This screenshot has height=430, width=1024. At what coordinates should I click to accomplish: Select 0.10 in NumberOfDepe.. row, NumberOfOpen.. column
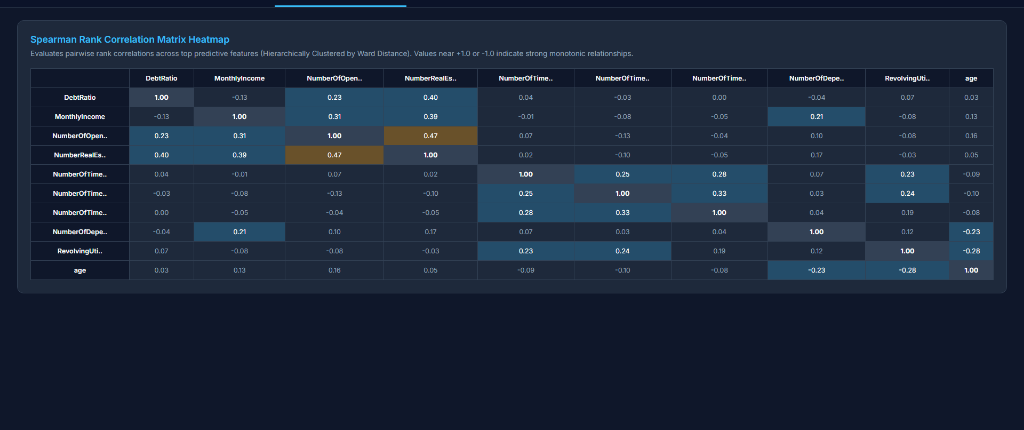(x=334, y=232)
